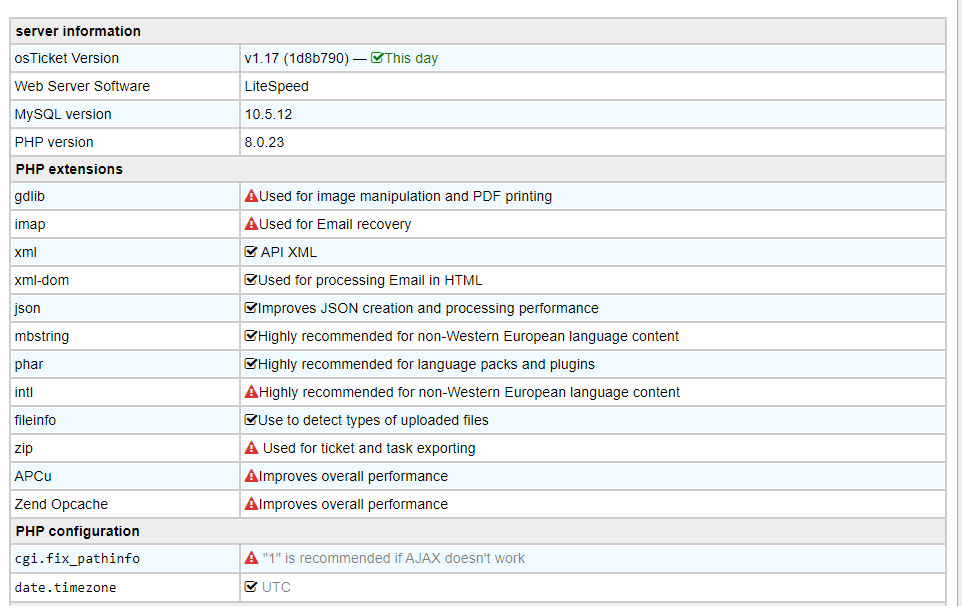
Task: Click the mbstring row checkmark
Action: (x=251, y=336)
